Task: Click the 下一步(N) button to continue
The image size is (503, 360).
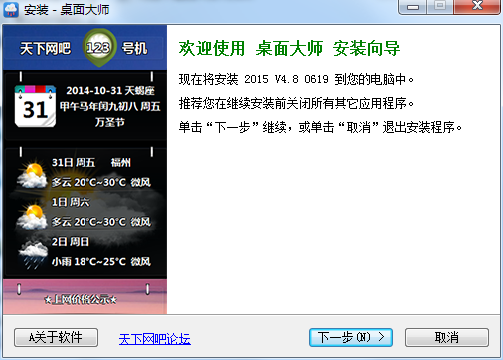Action: point(351,337)
